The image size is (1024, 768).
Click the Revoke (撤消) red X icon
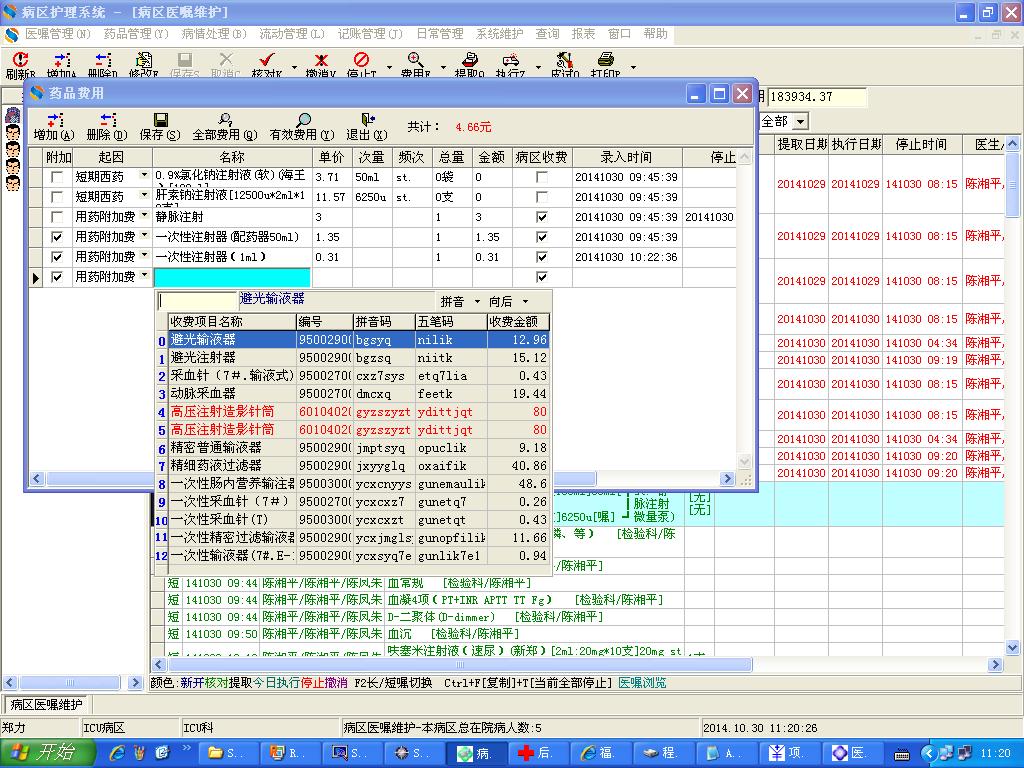coord(321,63)
